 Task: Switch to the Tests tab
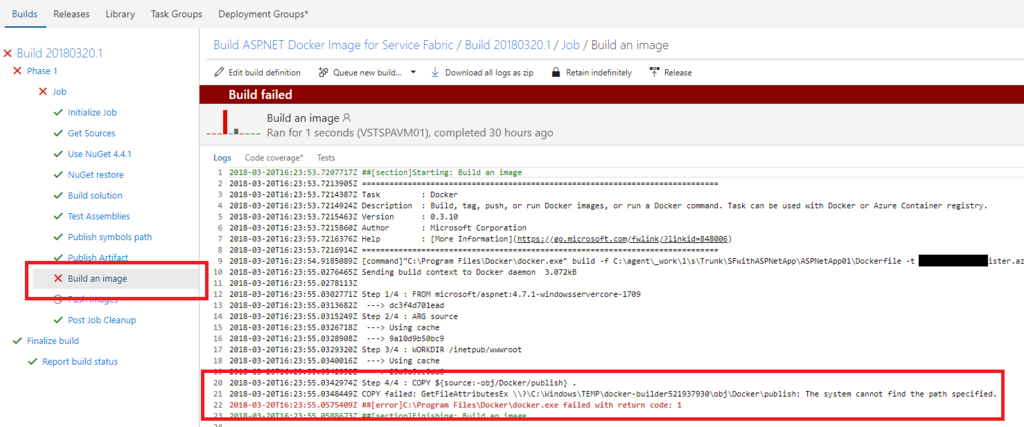point(326,157)
